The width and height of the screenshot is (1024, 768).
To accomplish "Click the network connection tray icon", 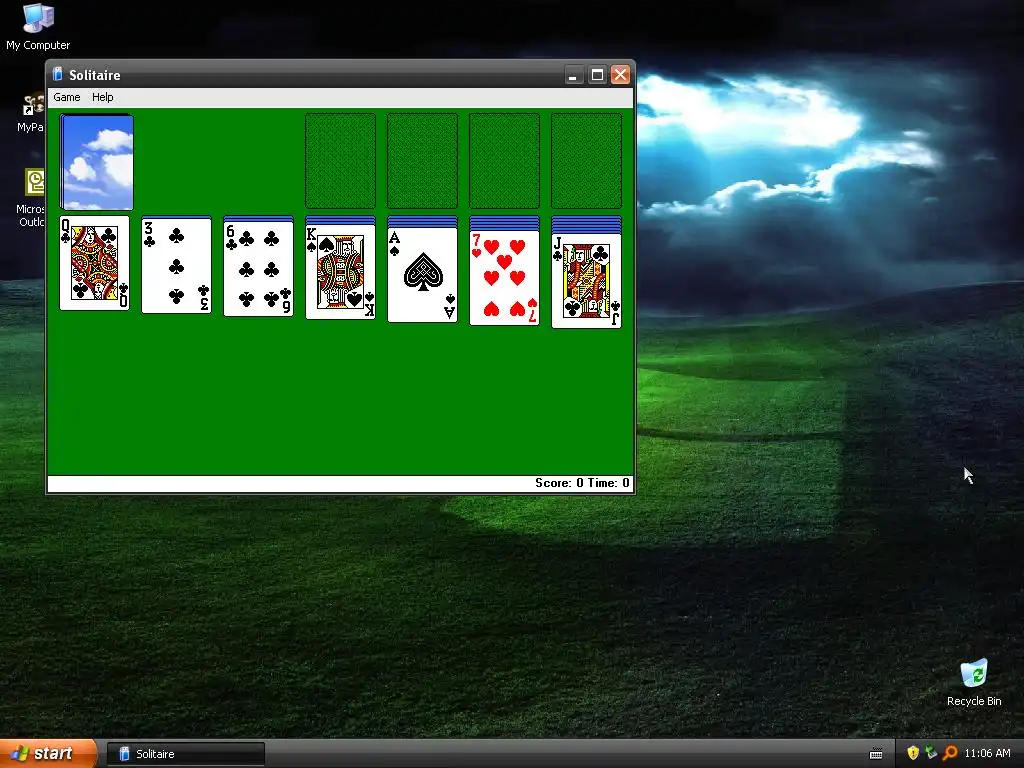I will pos(931,753).
